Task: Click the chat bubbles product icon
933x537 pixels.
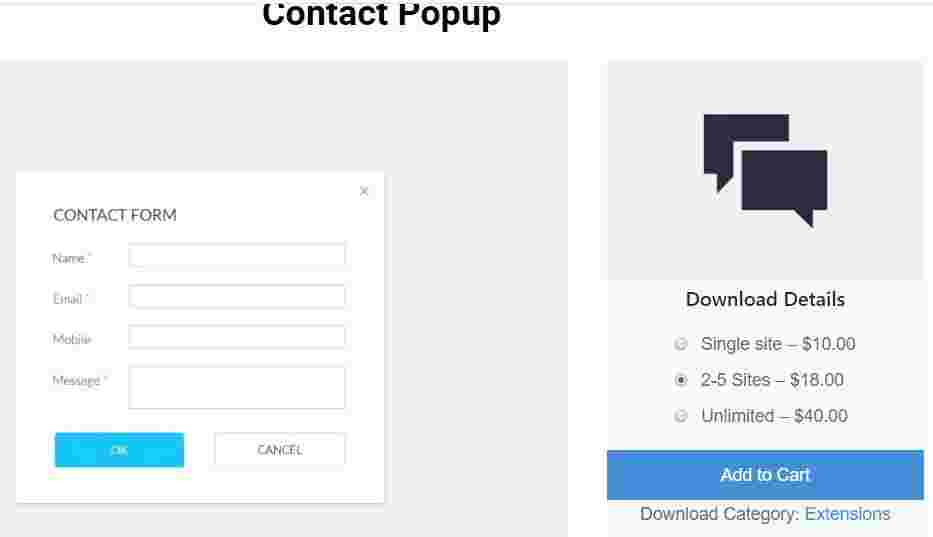Action: coord(765,170)
